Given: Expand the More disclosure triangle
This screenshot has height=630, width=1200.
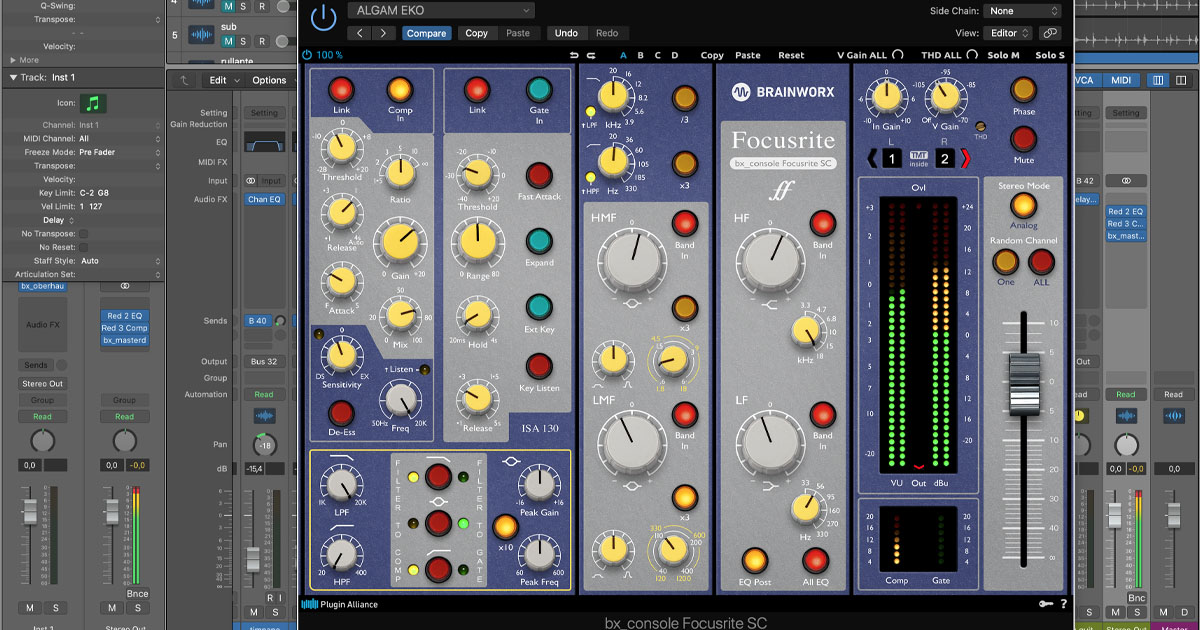Looking at the screenshot, I should [x=11, y=60].
